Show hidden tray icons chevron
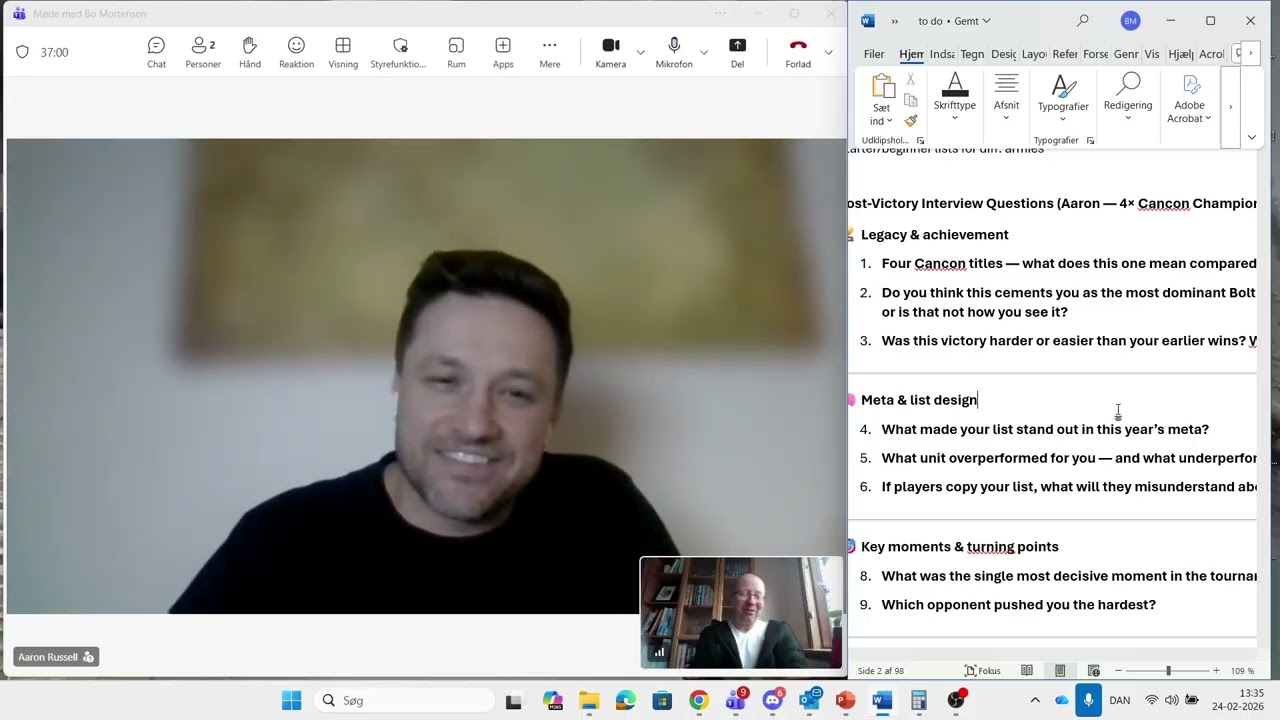 (1035, 700)
